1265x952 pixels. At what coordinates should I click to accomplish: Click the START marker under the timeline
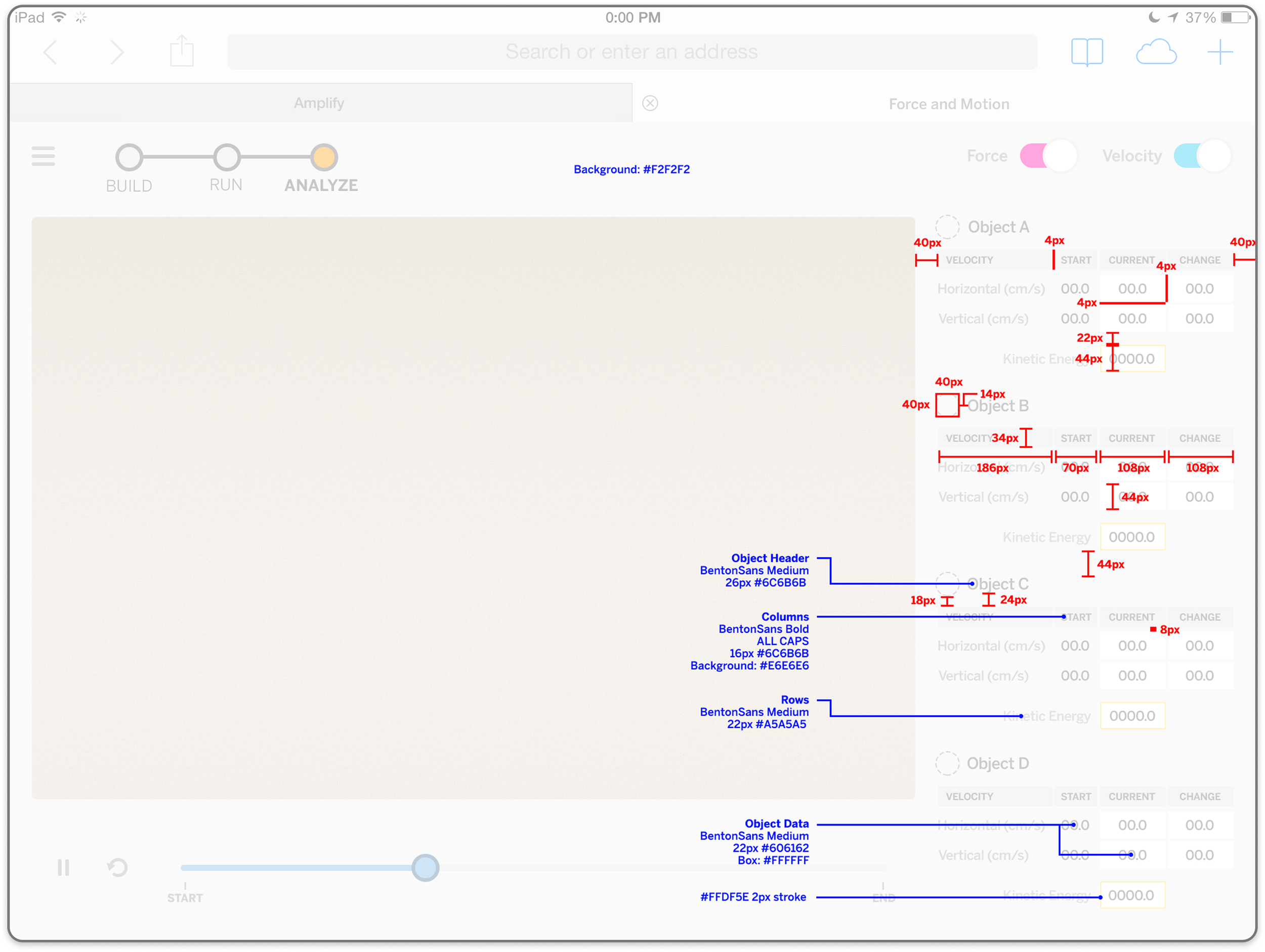pyautogui.click(x=185, y=898)
